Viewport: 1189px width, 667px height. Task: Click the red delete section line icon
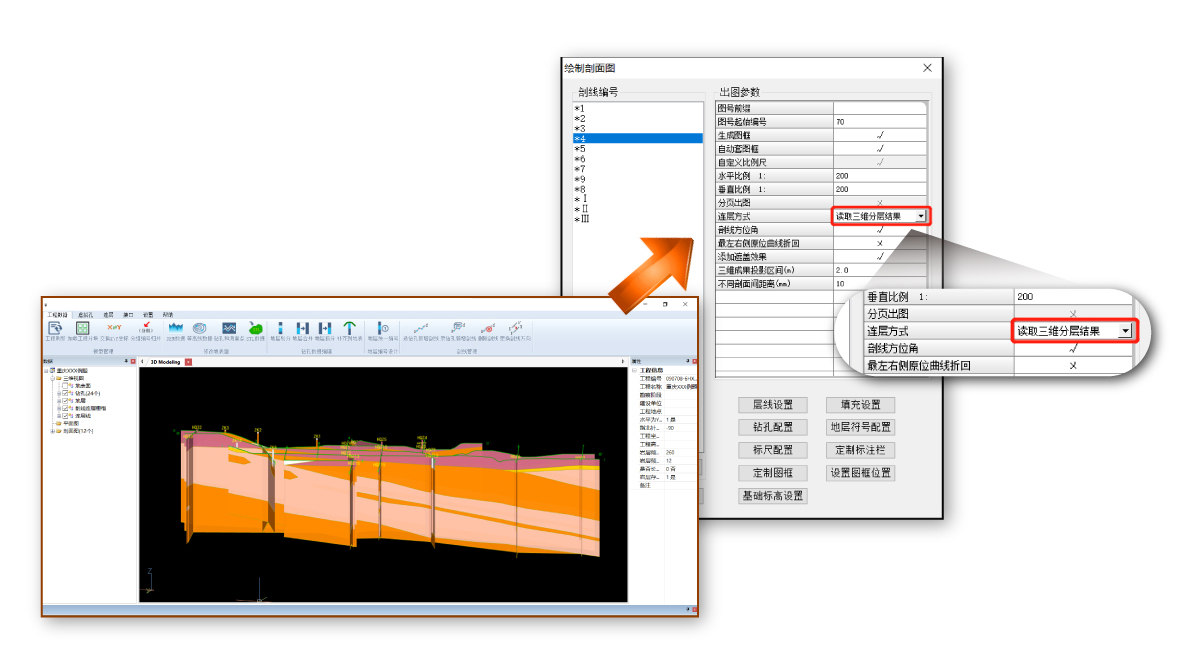[488, 328]
